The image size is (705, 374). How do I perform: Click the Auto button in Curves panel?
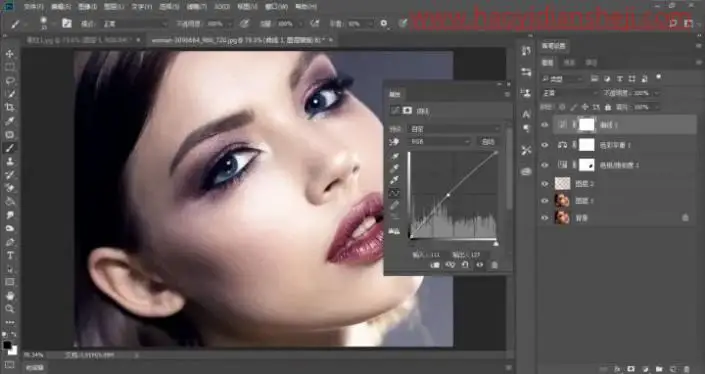pyautogui.click(x=488, y=142)
